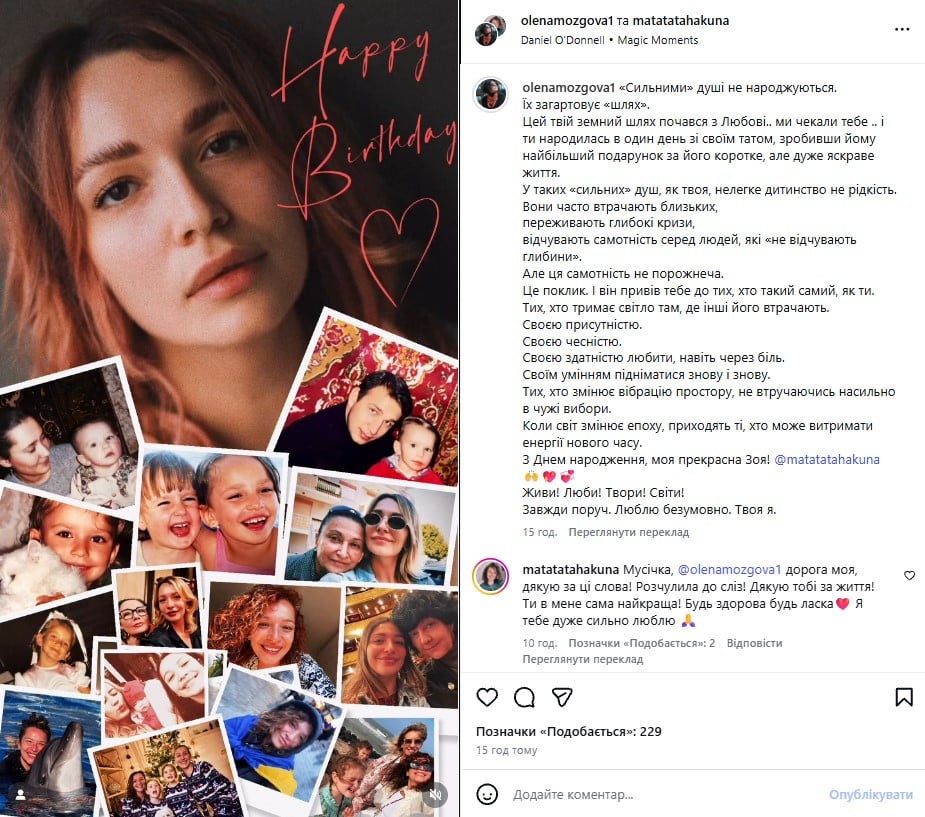Open the Daniel O'Donnell Magic Moments audio

click(x=609, y=40)
